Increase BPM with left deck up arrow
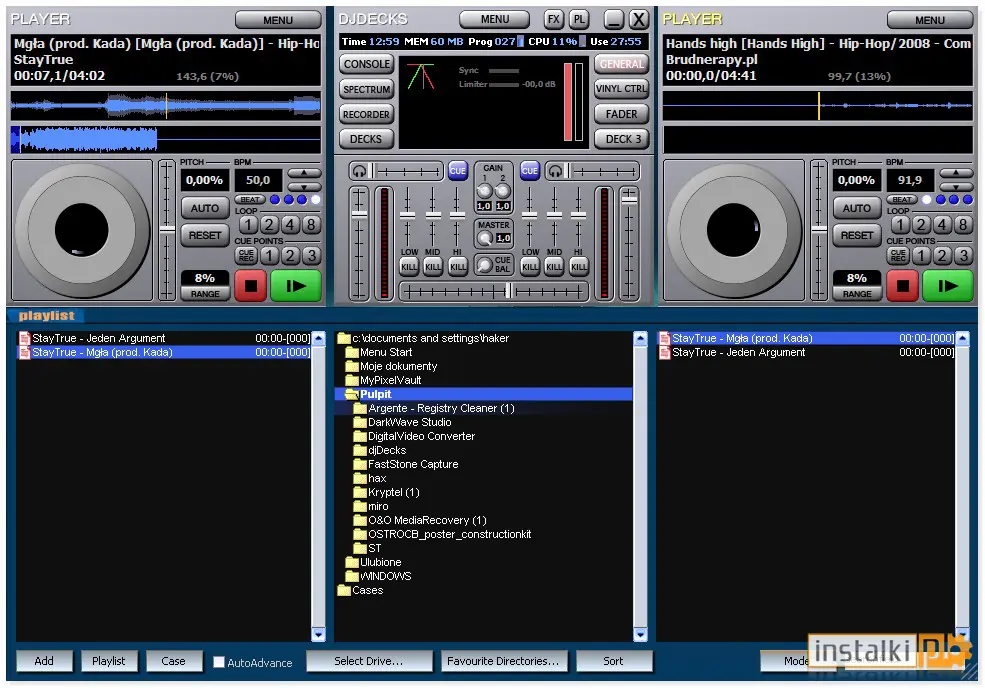 304,173
